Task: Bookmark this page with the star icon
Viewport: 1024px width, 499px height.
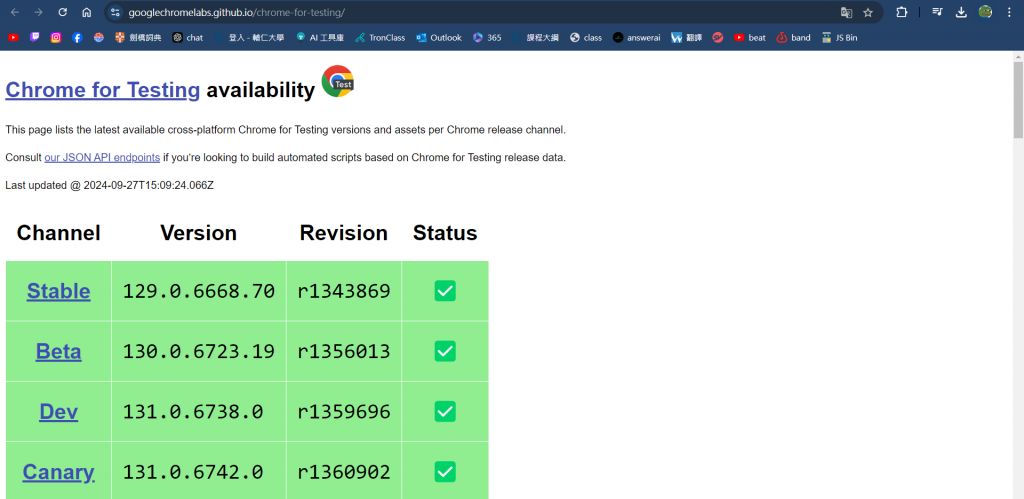Action: (868, 12)
